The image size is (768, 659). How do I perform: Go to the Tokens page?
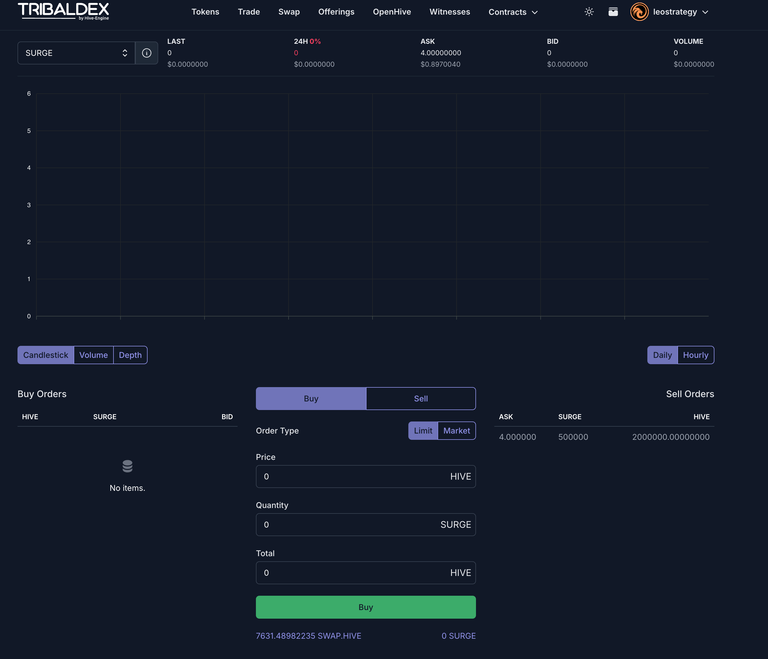(205, 12)
